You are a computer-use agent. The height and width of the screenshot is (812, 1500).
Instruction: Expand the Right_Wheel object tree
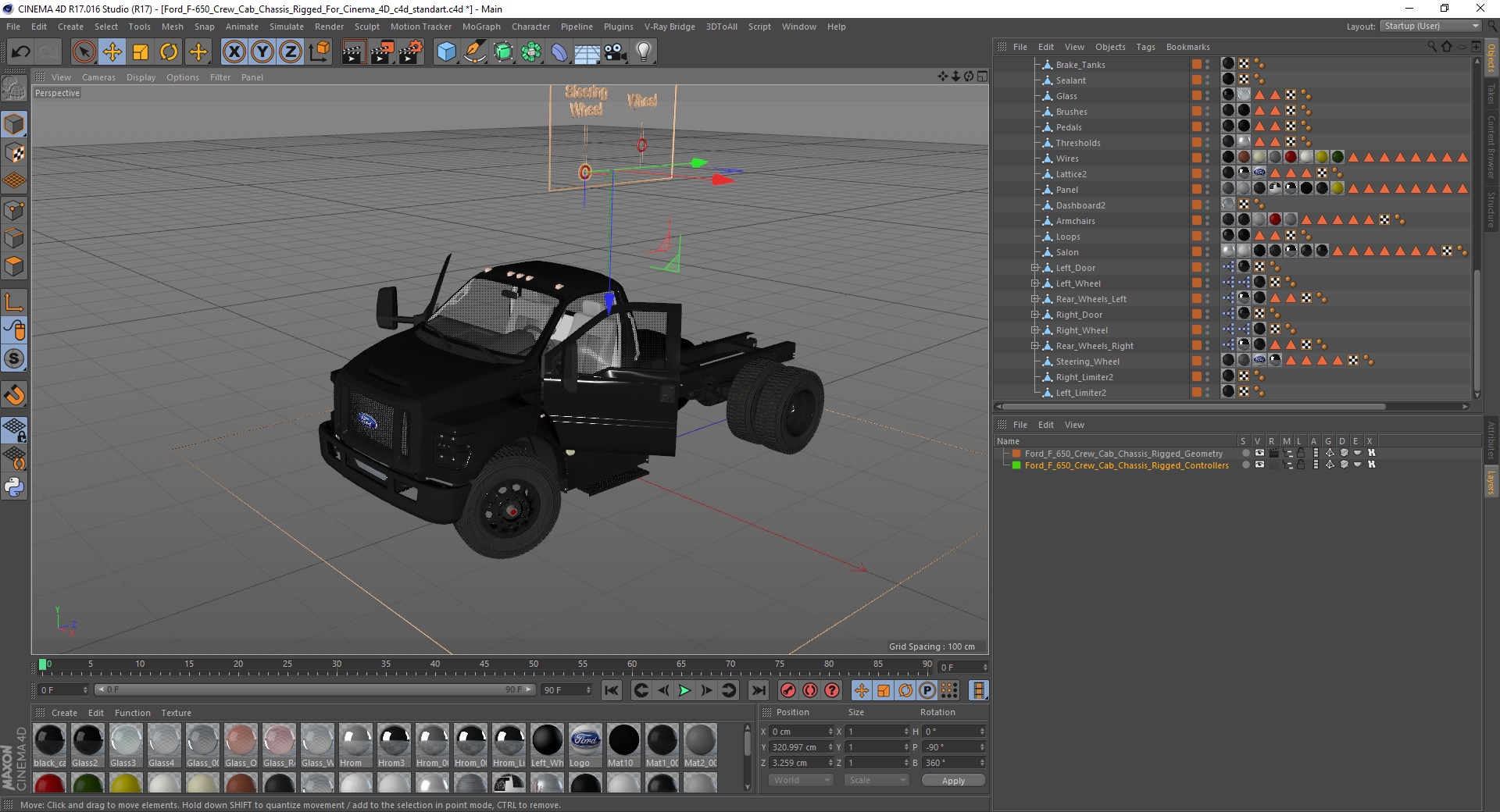(1035, 330)
